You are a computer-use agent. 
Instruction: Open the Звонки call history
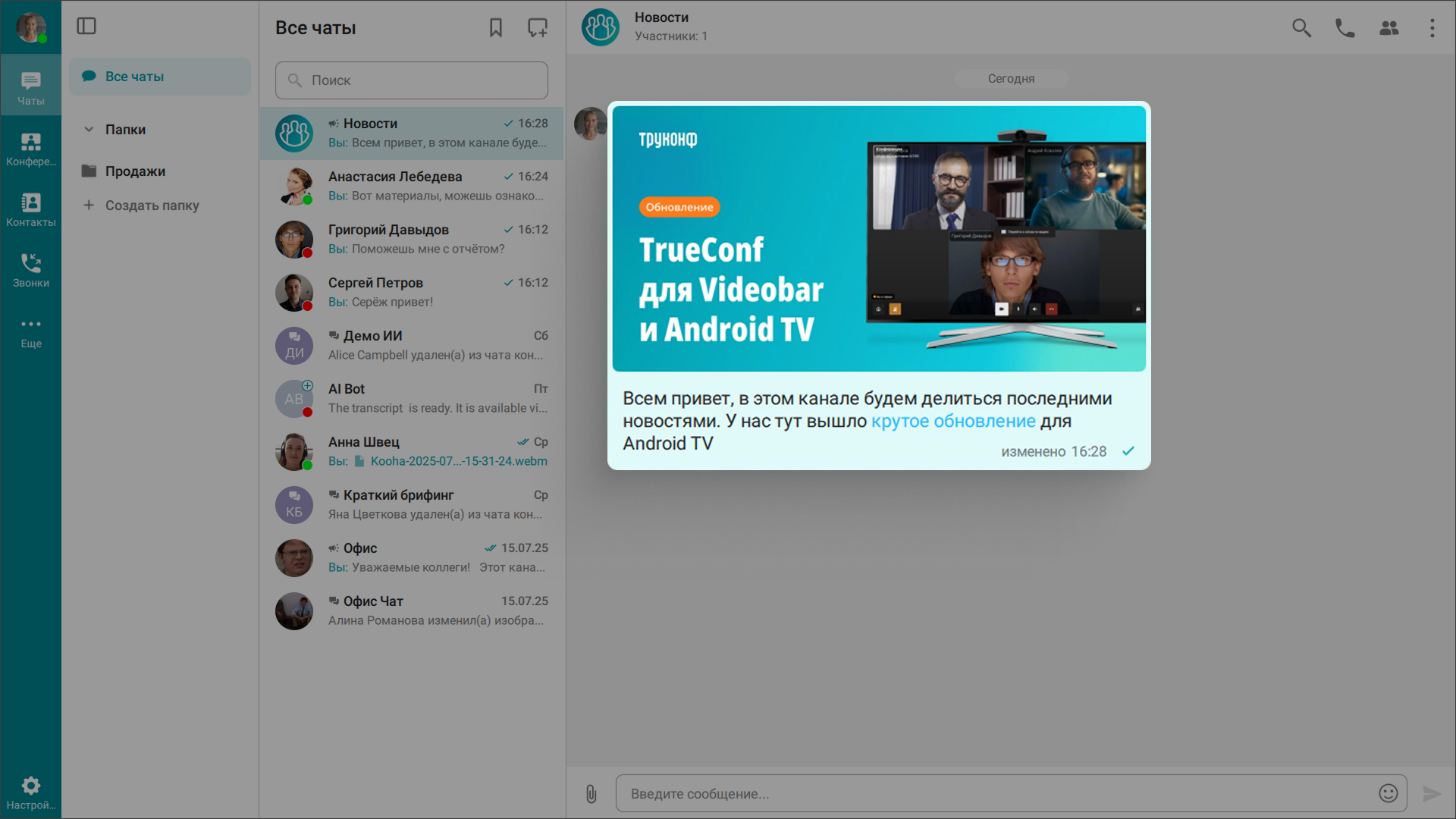(31, 270)
